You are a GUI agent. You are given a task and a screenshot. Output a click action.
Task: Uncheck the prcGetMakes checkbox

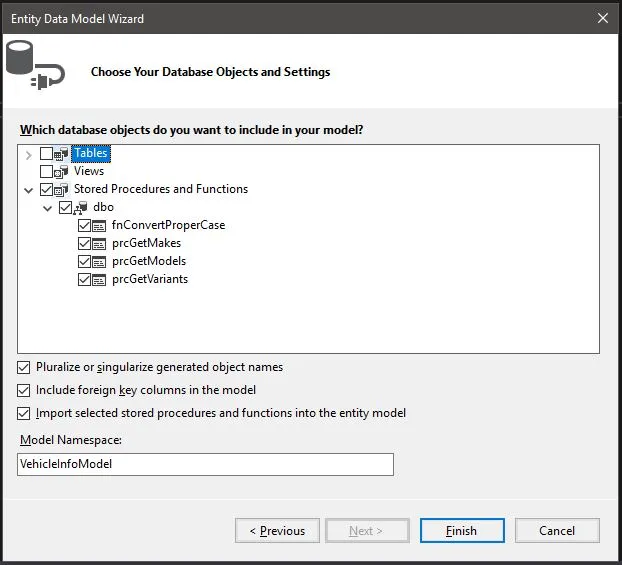tap(84, 243)
